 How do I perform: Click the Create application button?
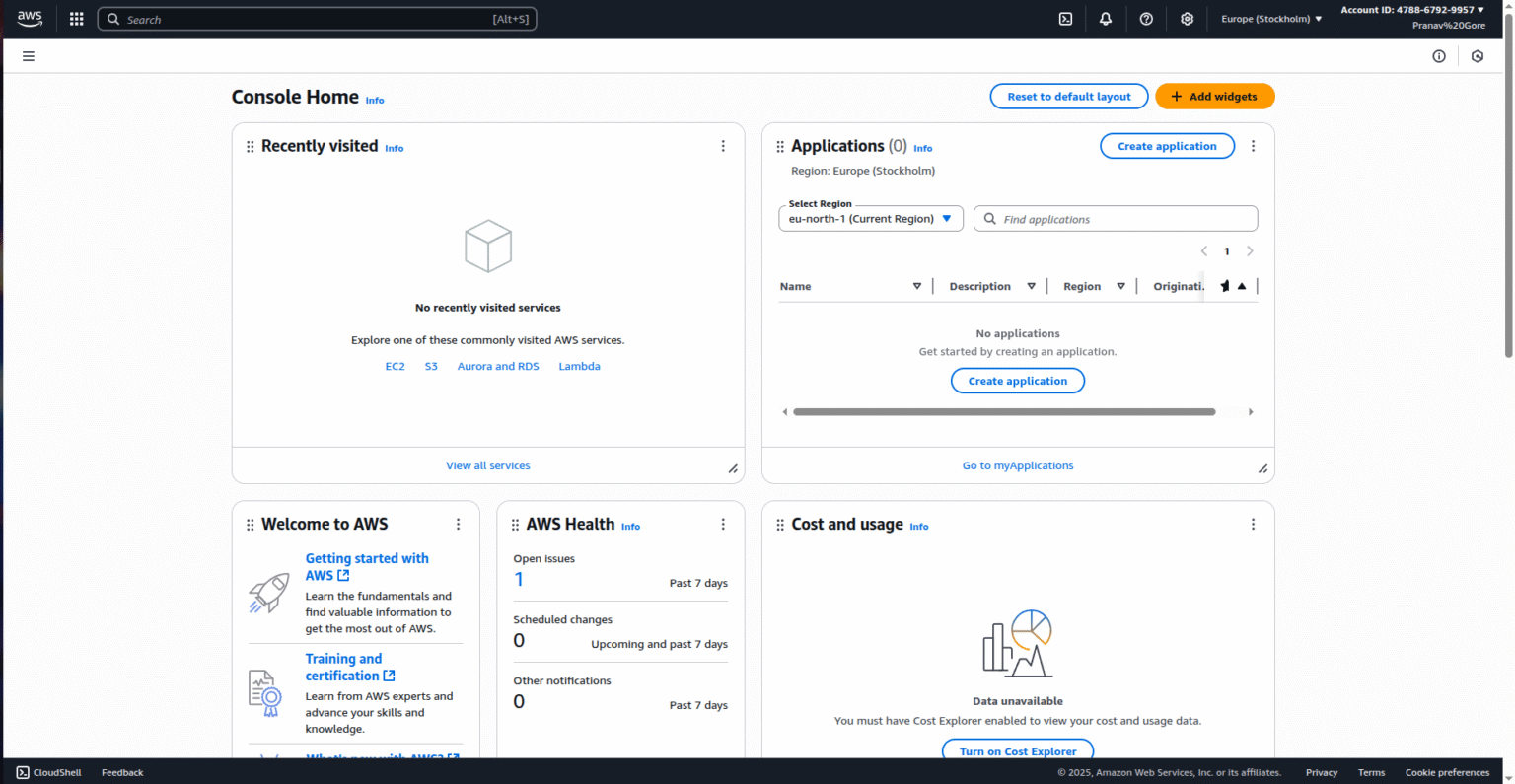coord(1167,145)
